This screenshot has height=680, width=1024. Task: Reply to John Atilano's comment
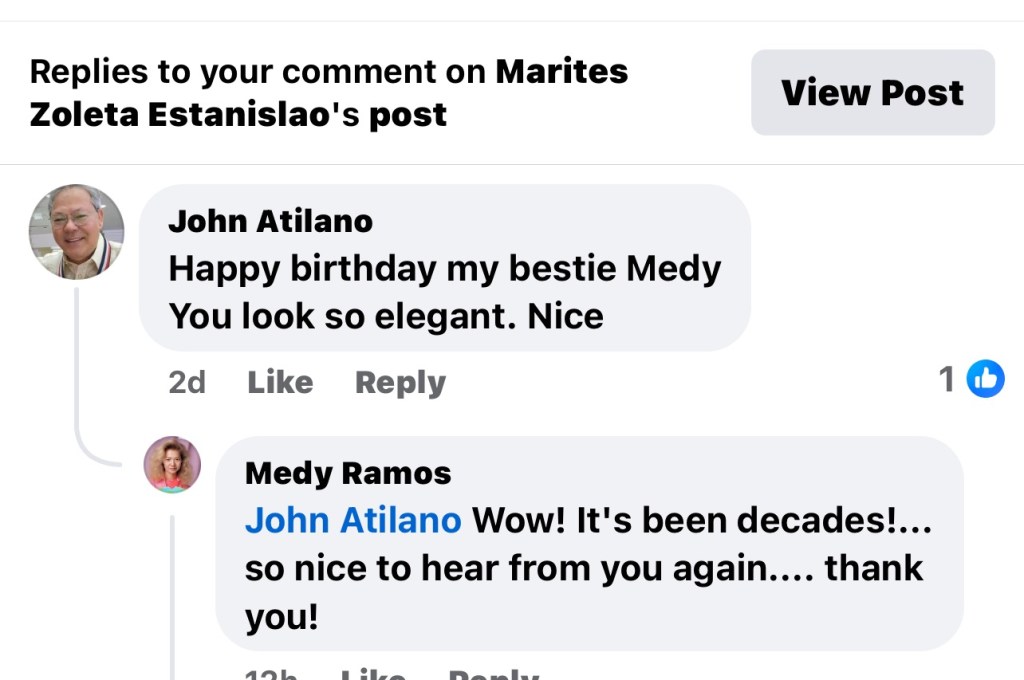[x=400, y=382]
